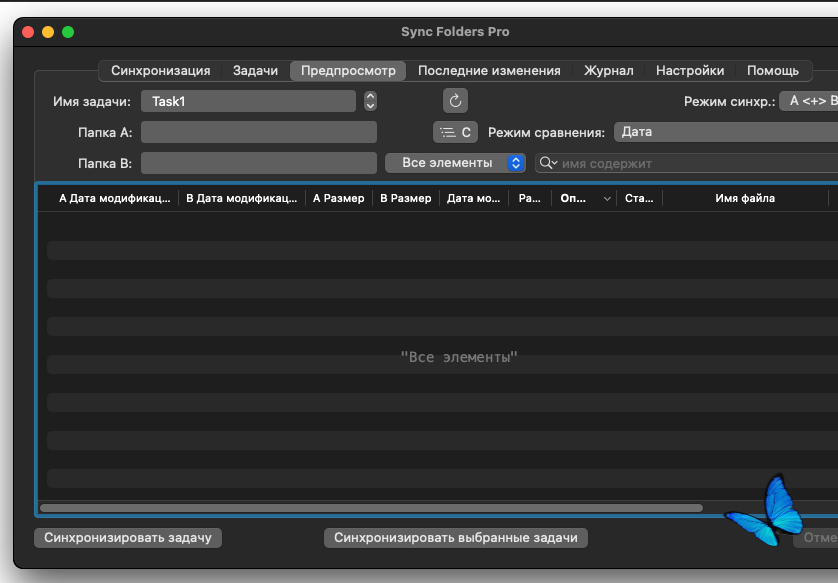Select the Предпросмотр tab

coord(348,71)
